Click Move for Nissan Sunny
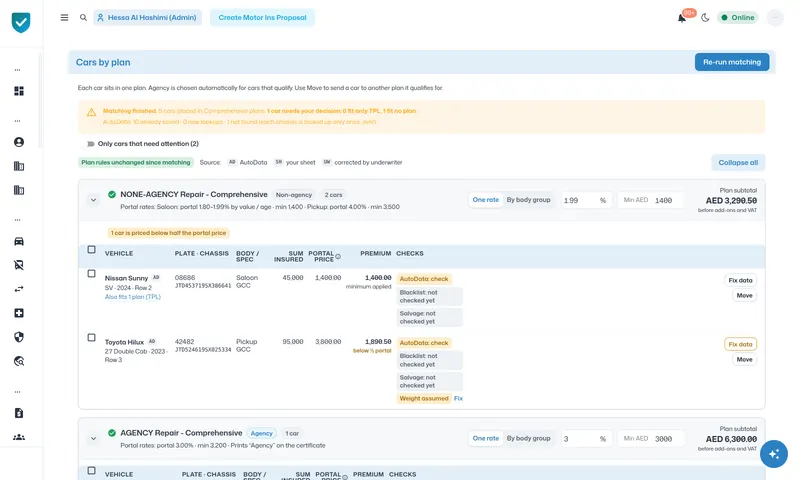The height and width of the screenshot is (480, 800). click(x=744, y=295)
